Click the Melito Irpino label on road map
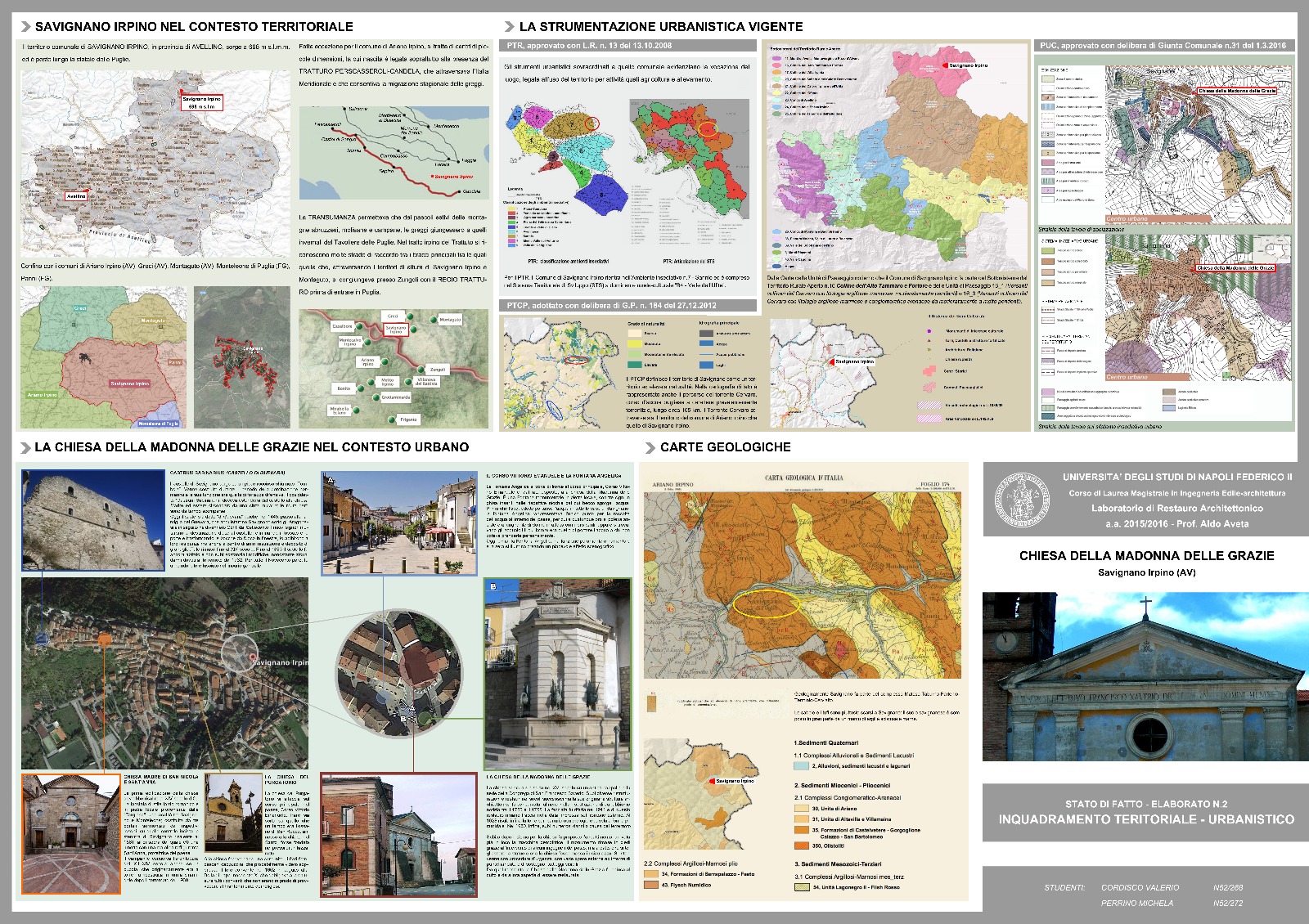 pos(388,382)
